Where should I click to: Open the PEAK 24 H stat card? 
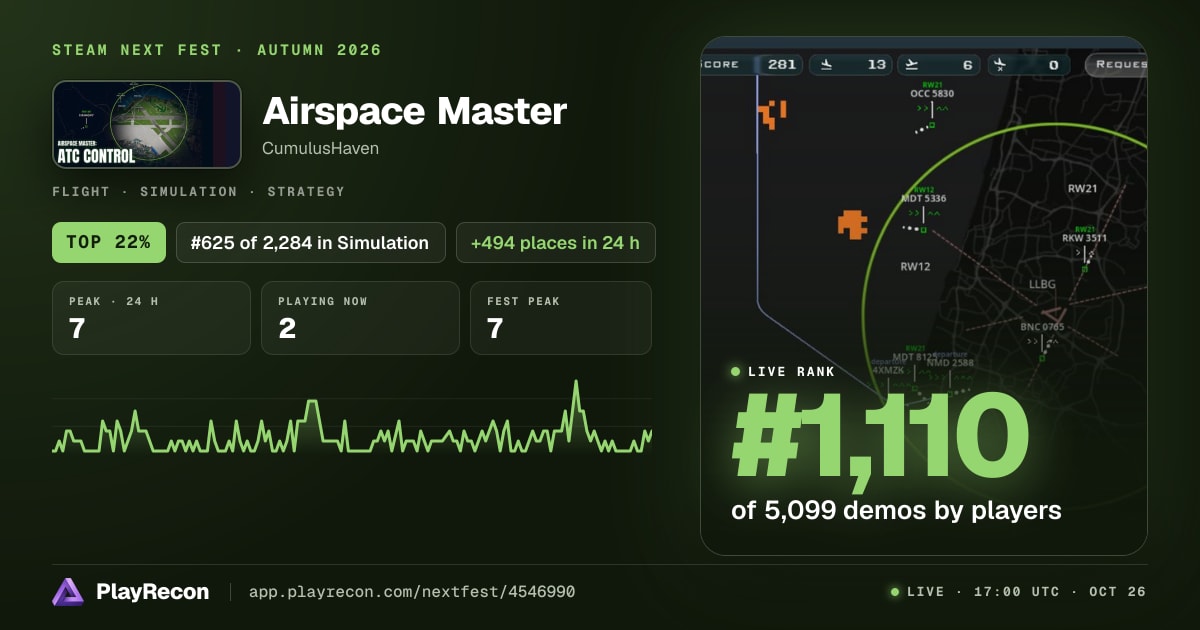click(x=151, y=318)
